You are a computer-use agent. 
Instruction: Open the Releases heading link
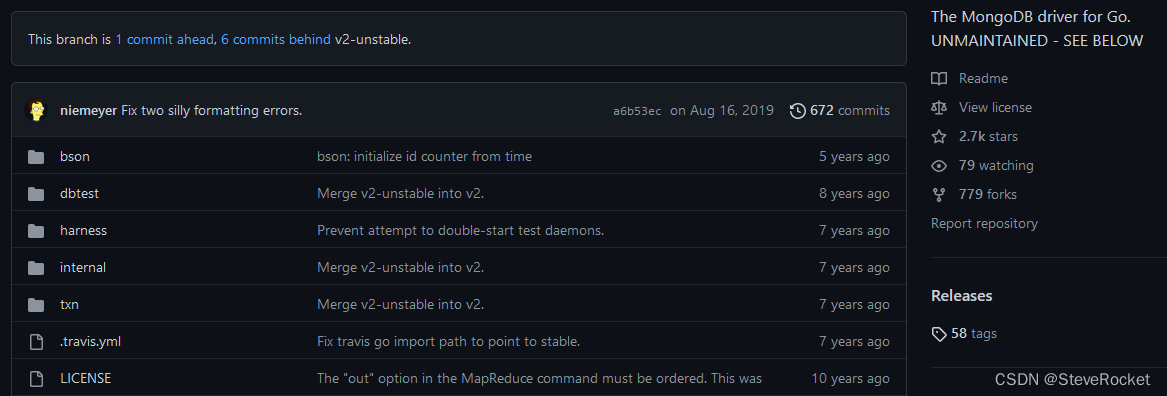coord(962,296)
